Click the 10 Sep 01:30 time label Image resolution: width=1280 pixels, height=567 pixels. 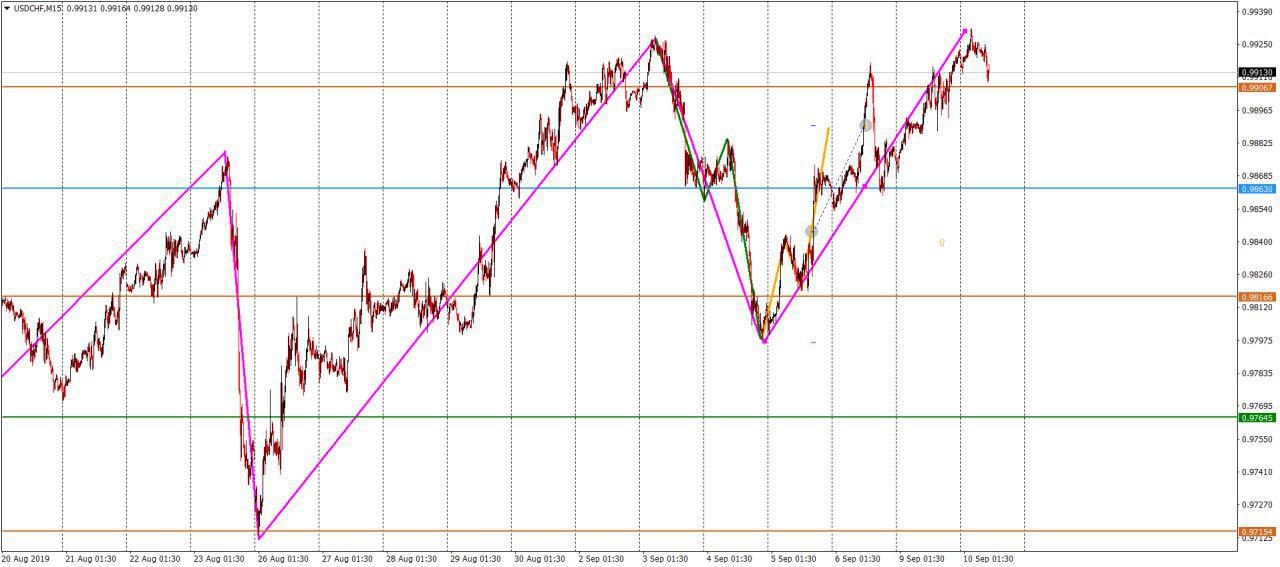[x=987, y=558]
